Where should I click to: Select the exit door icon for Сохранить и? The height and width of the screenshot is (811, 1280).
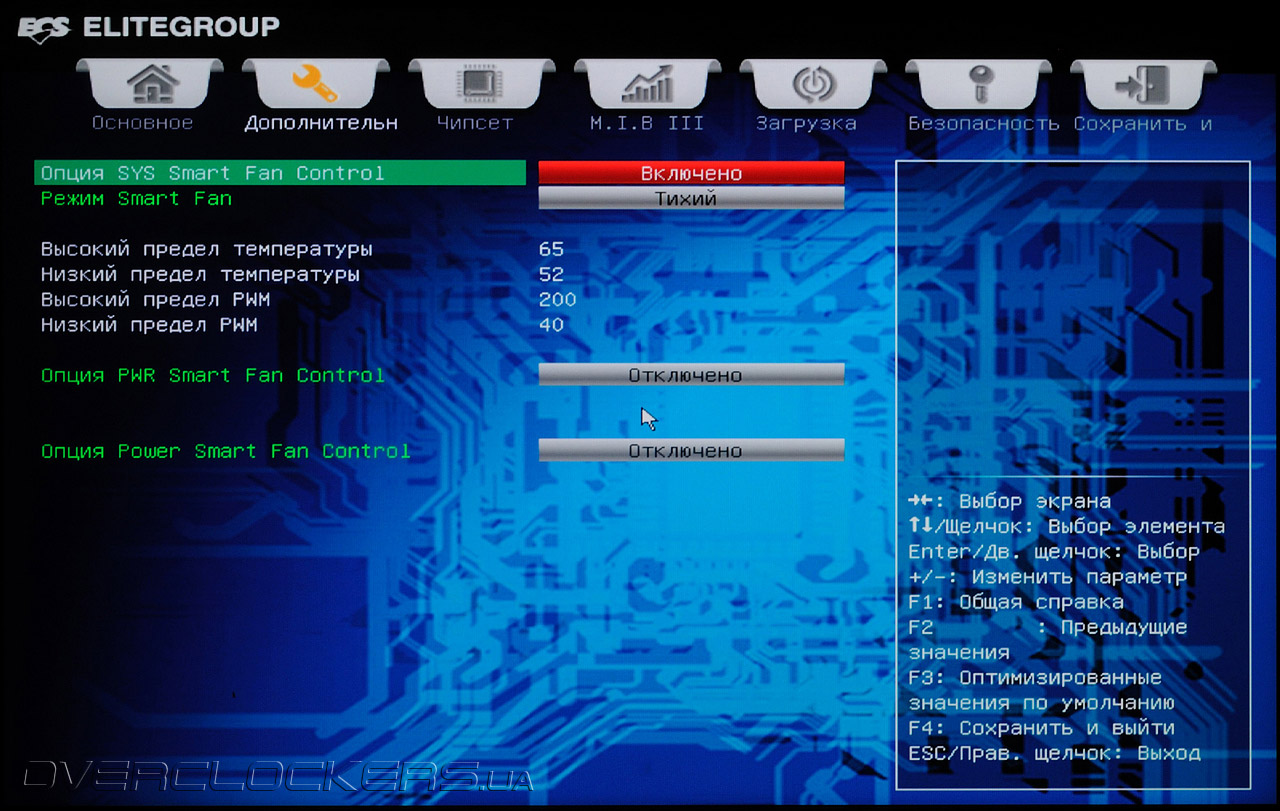coord(1143,86)
